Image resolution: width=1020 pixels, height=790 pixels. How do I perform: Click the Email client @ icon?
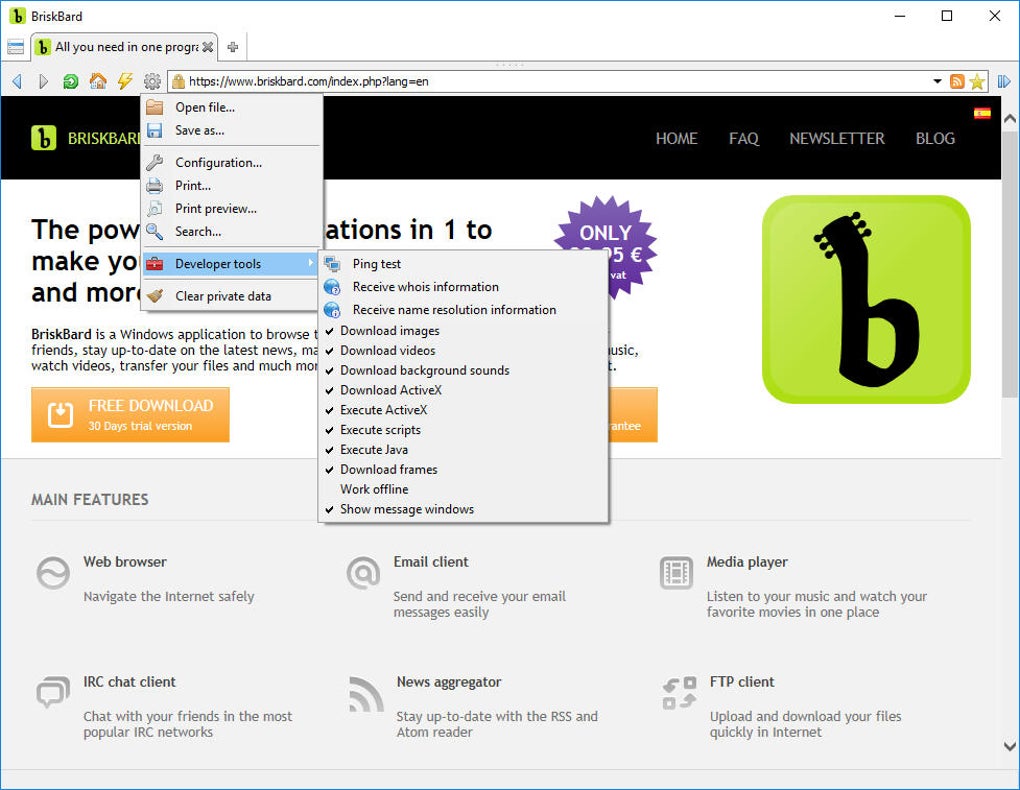(x=363, y=573)
